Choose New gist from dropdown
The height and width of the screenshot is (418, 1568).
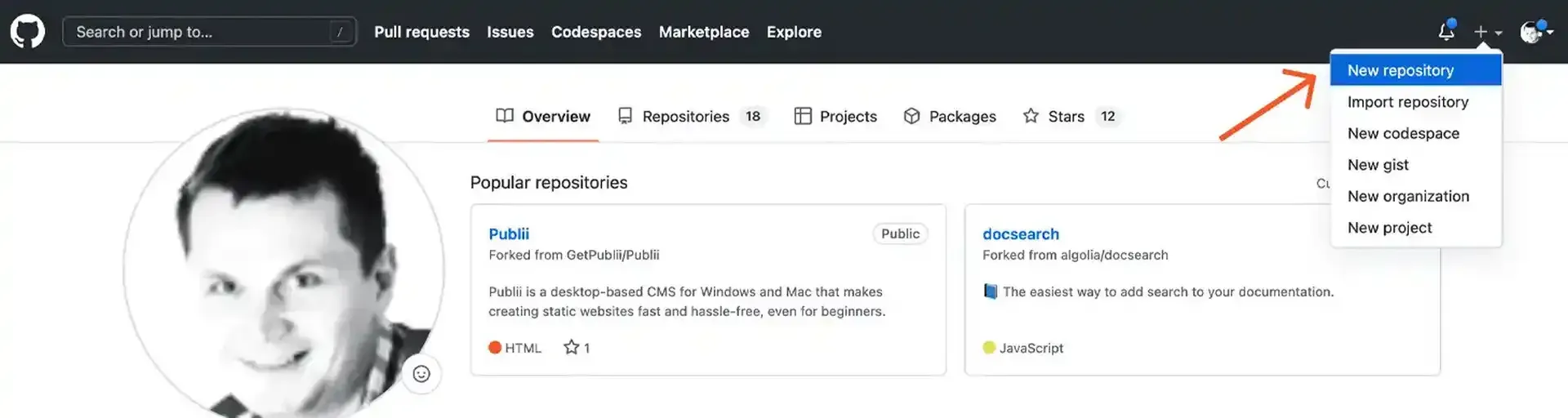[x=1378, y=165]
